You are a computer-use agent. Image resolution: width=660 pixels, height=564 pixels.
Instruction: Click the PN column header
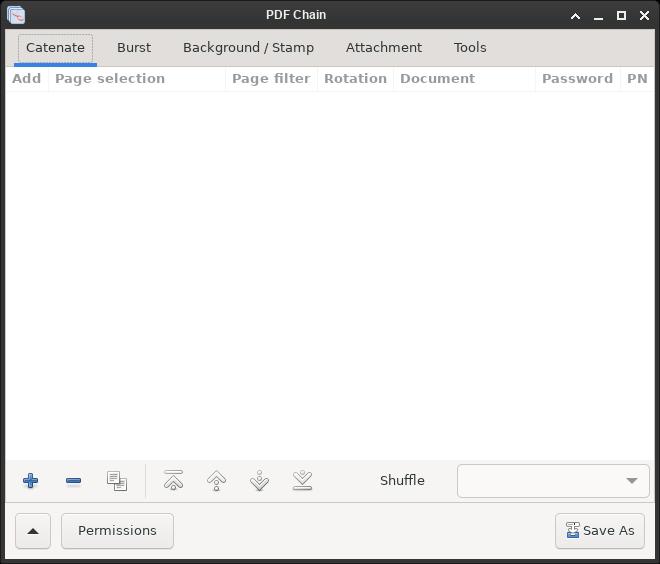point(637,79)
